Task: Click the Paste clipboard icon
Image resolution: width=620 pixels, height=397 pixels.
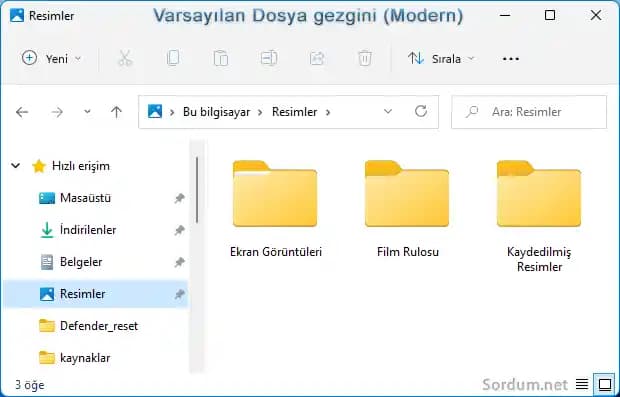Action: (221, 59)
